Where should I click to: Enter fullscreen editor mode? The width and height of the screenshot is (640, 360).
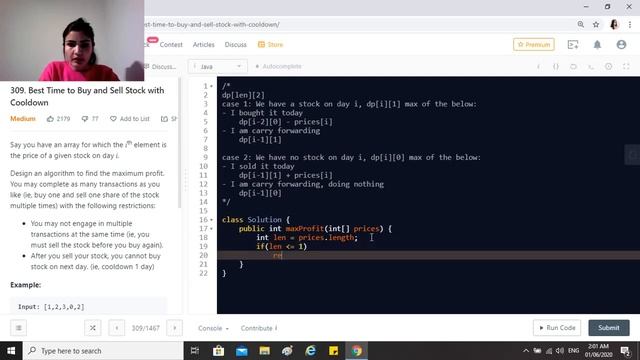626,66
